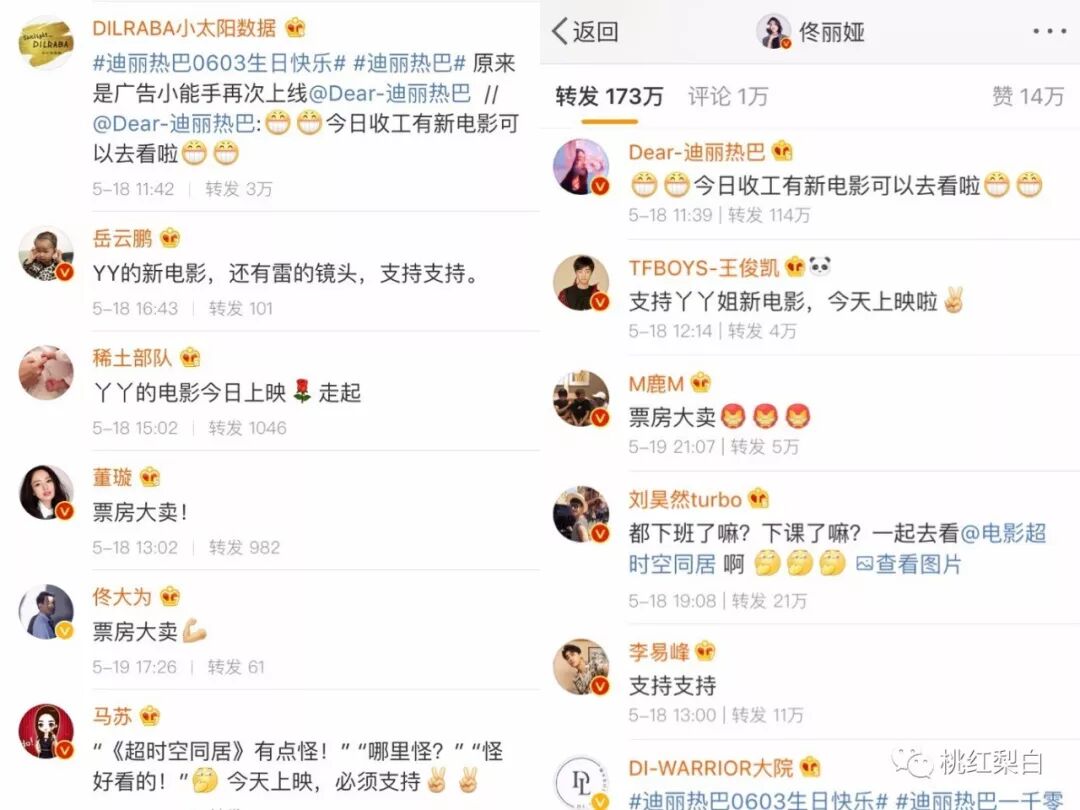Switch to the 转发 173万 tab
The height and width of the screenshot is (810, 1080).
(609, 96)
